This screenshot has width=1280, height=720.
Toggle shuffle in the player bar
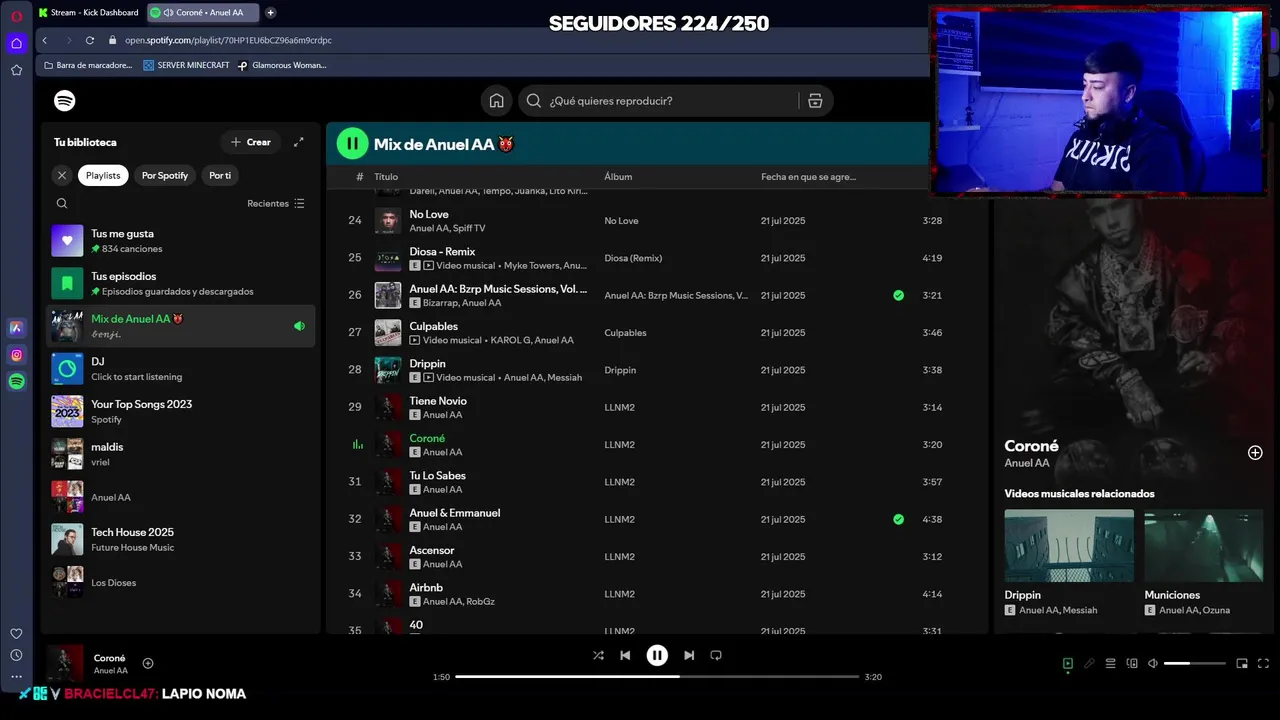(598, 655)
